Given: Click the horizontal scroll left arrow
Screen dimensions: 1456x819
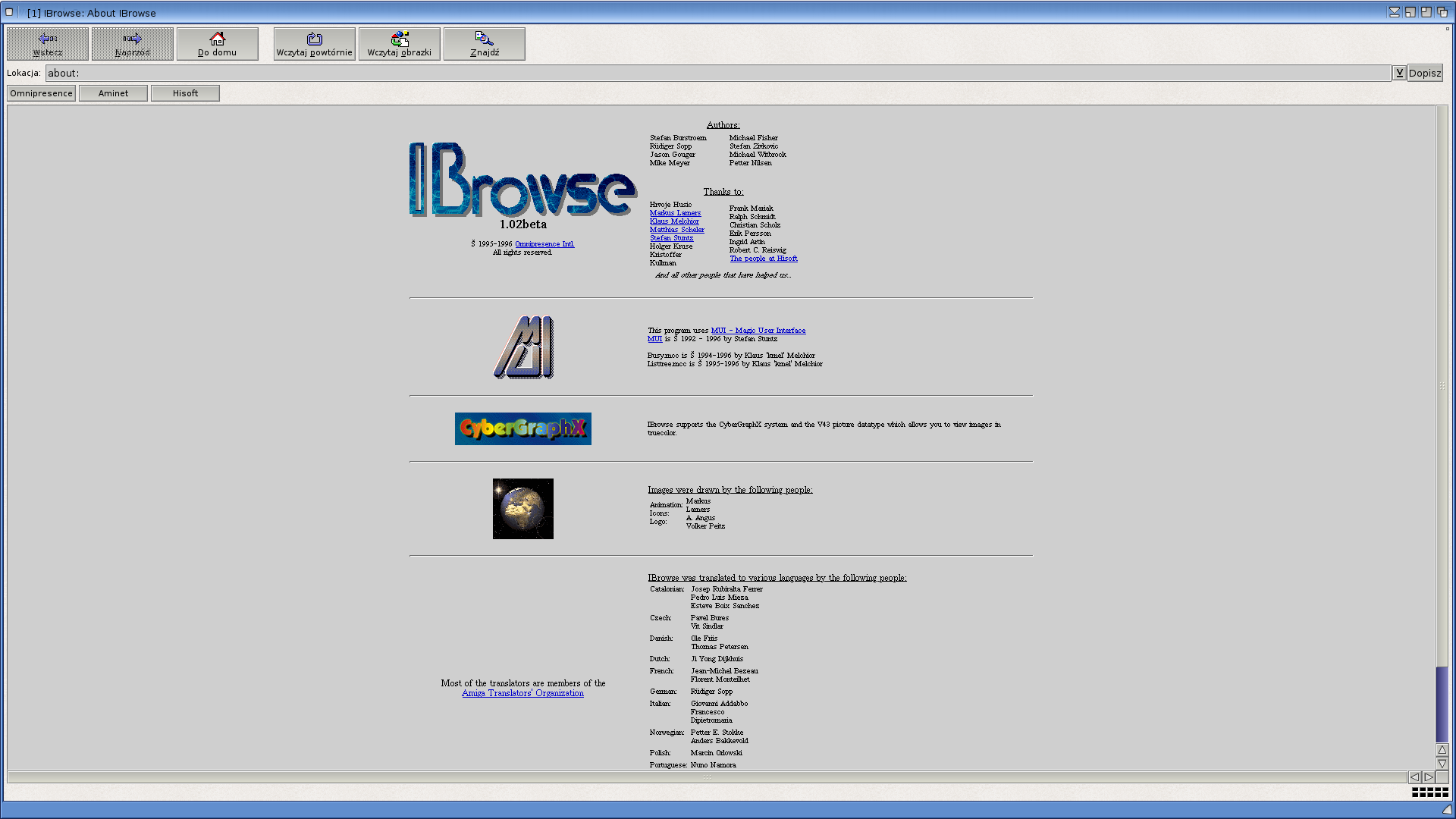Looking at the screenshot, I should [x=1414, y=777].
